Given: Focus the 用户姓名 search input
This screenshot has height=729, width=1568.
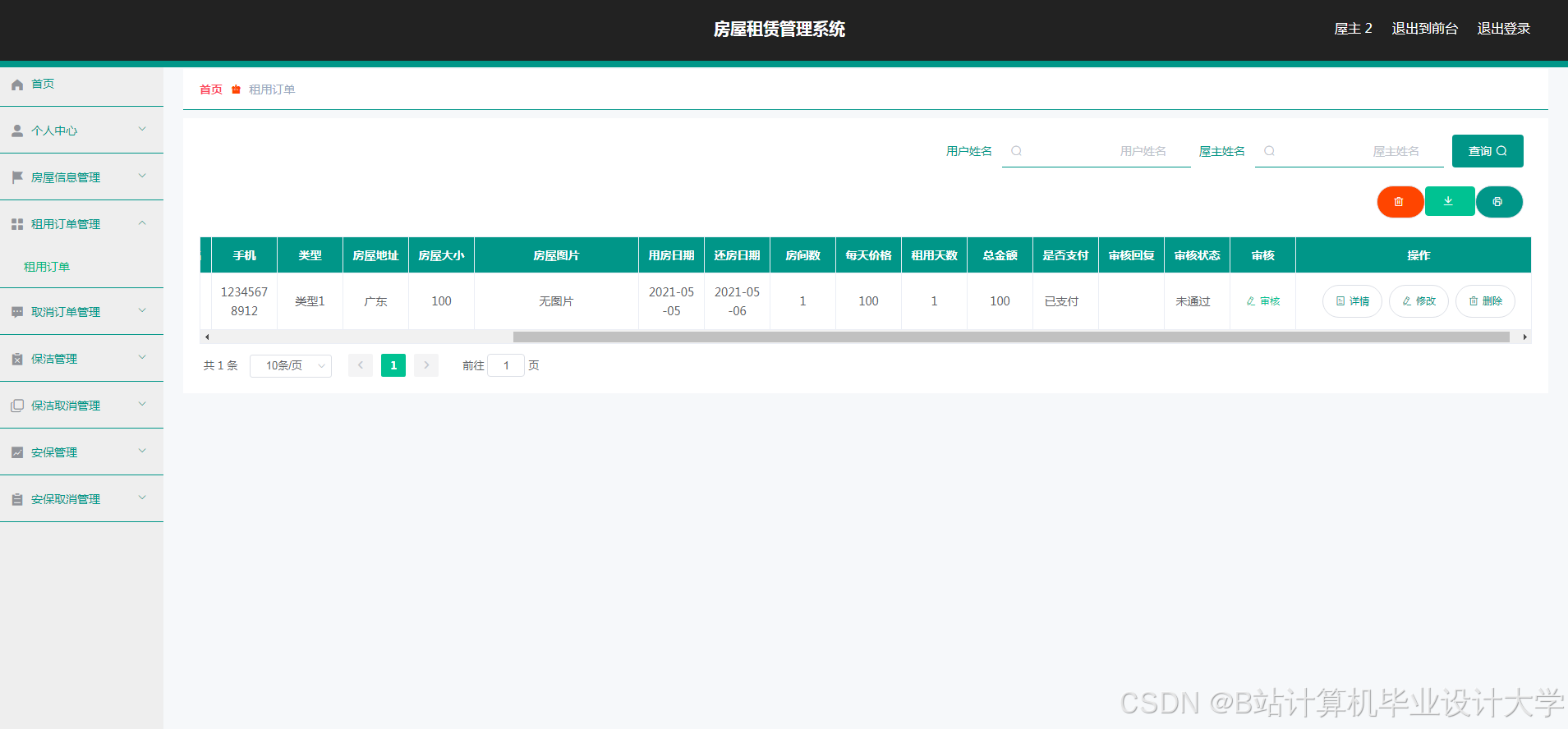Looking at the screenshot, I should (1097, 151).
